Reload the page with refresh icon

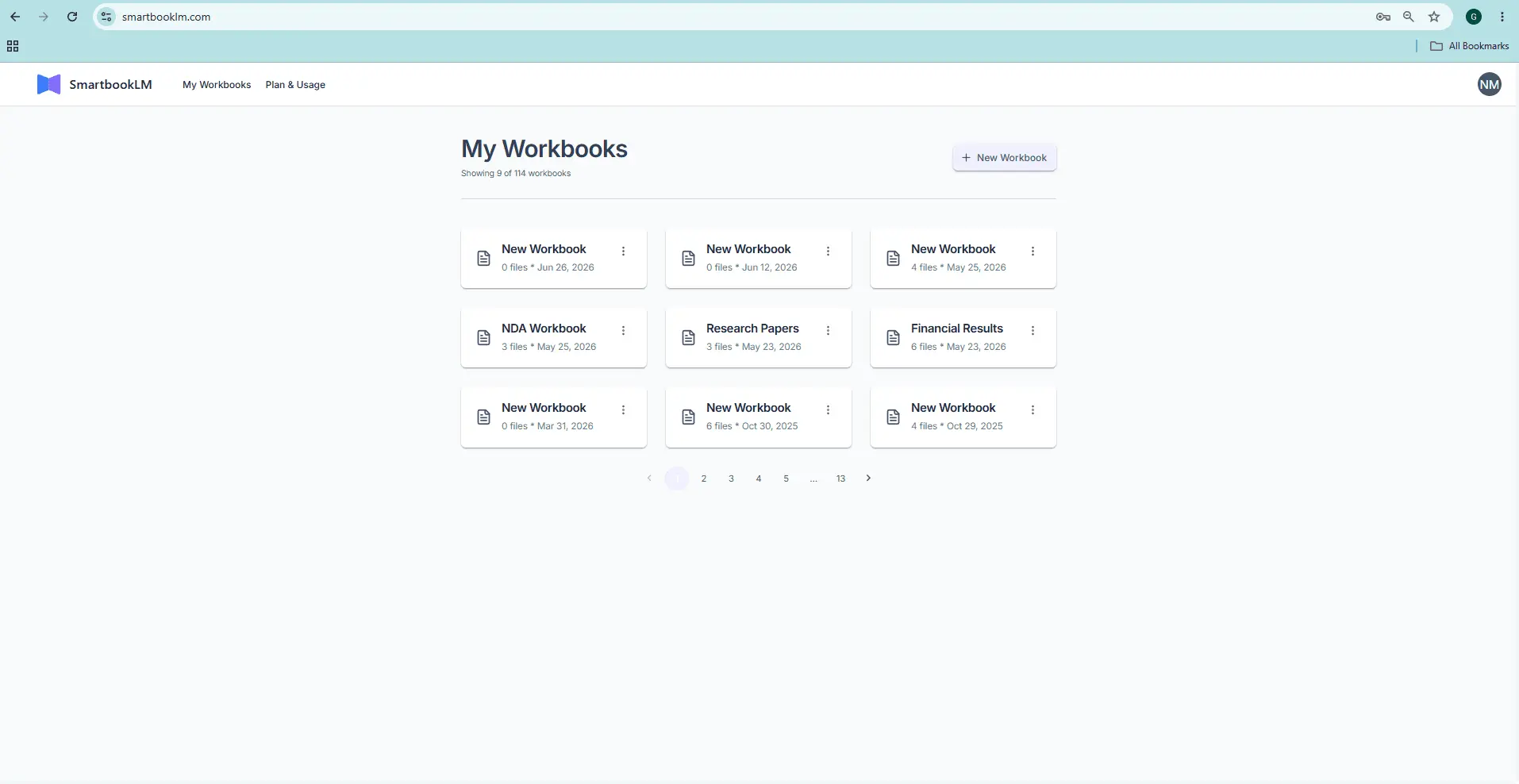pyautogui.click(x=72, y=17)
